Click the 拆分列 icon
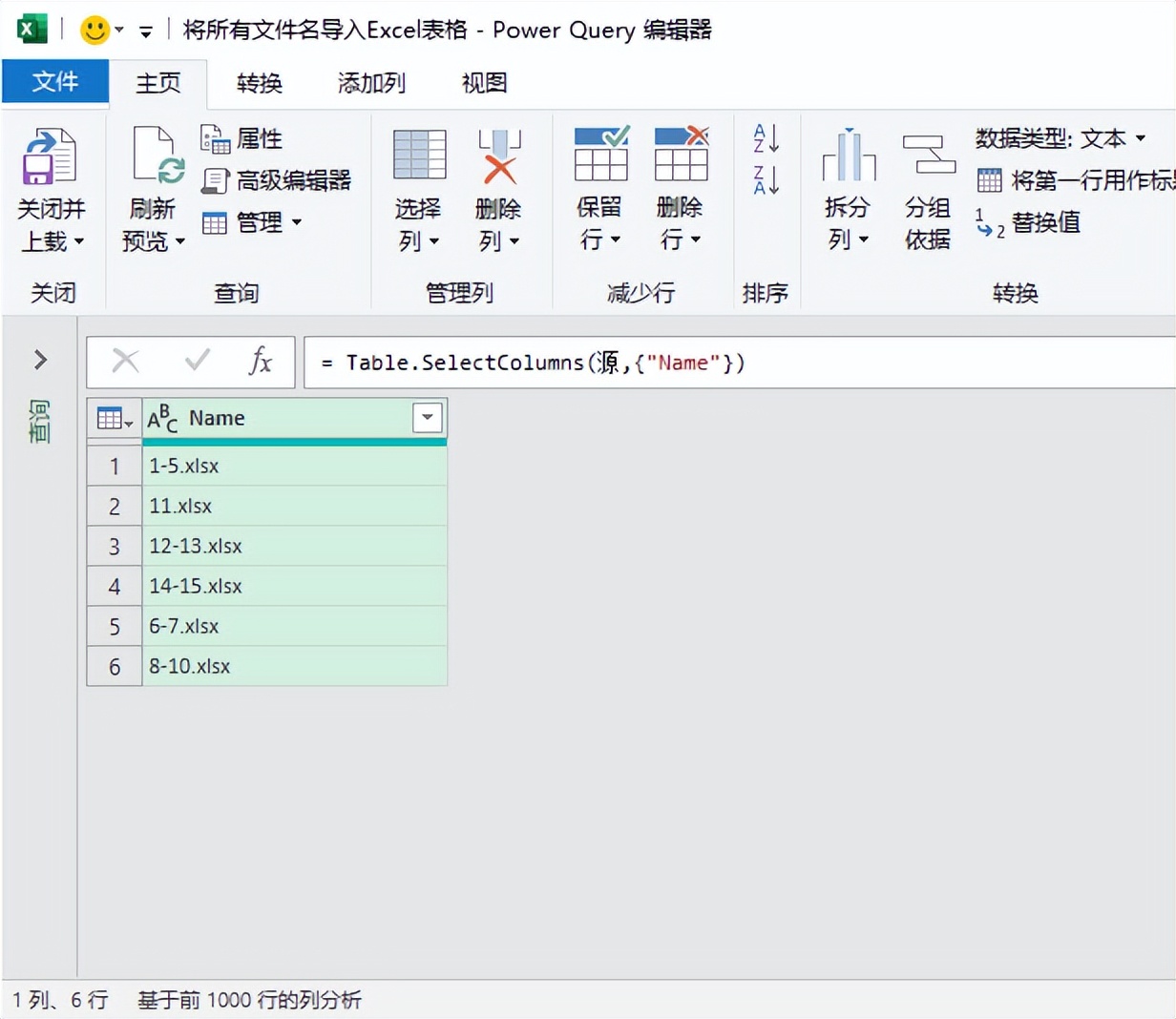This screenshot has height=1019, width=1176. click(x=849, y=155)
